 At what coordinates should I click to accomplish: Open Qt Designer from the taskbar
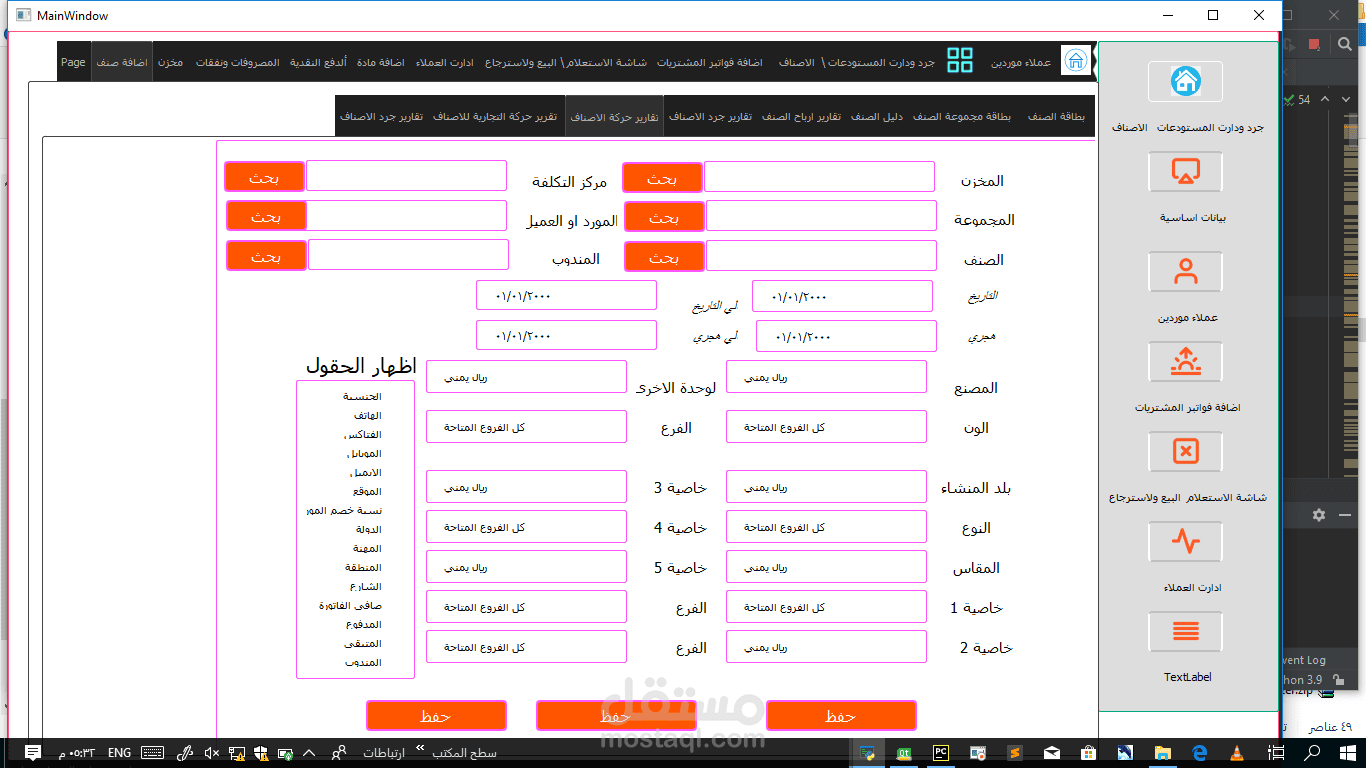(x=904, y=753)
